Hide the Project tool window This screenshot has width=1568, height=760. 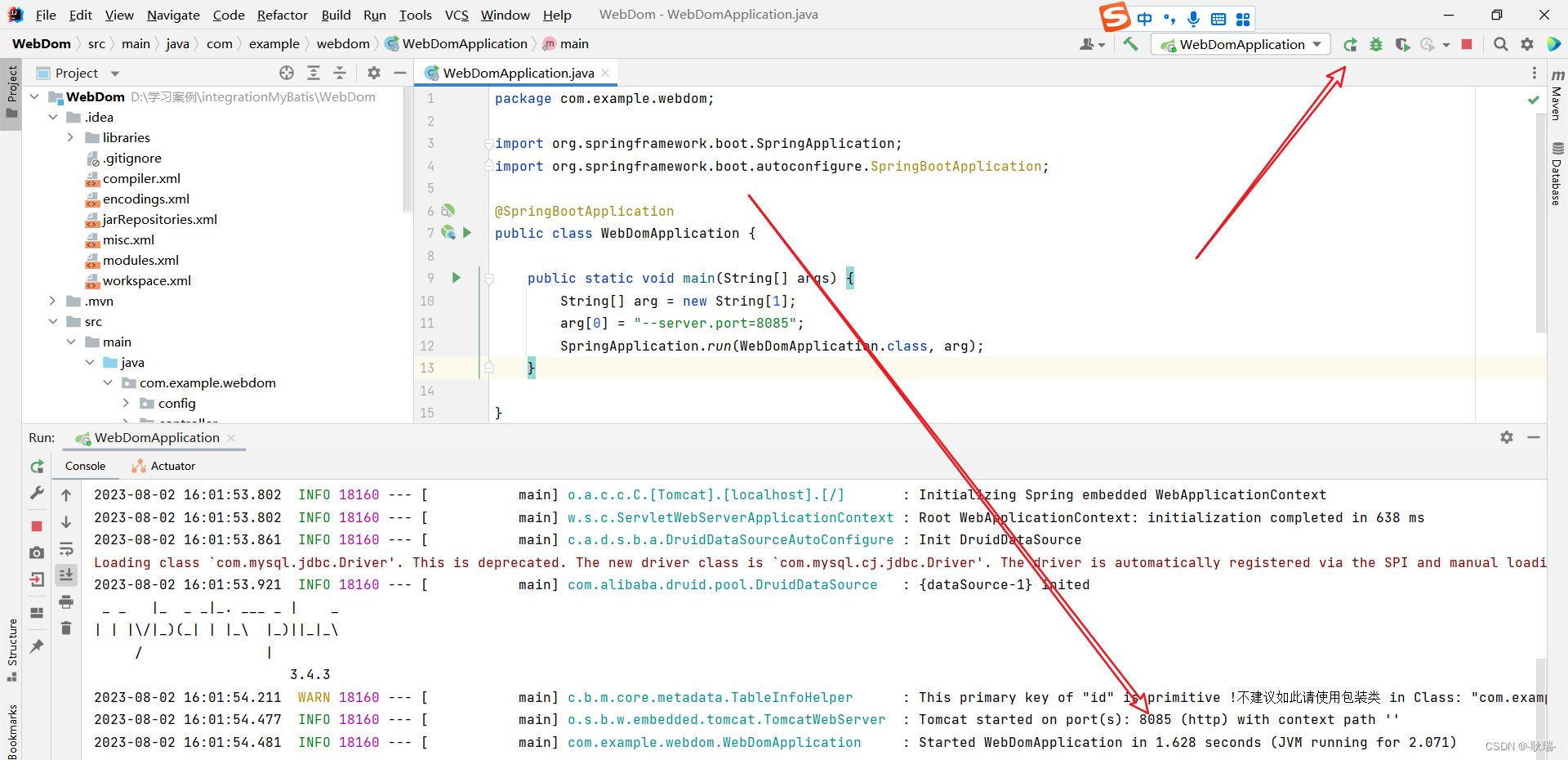click(x=400, y=73)
